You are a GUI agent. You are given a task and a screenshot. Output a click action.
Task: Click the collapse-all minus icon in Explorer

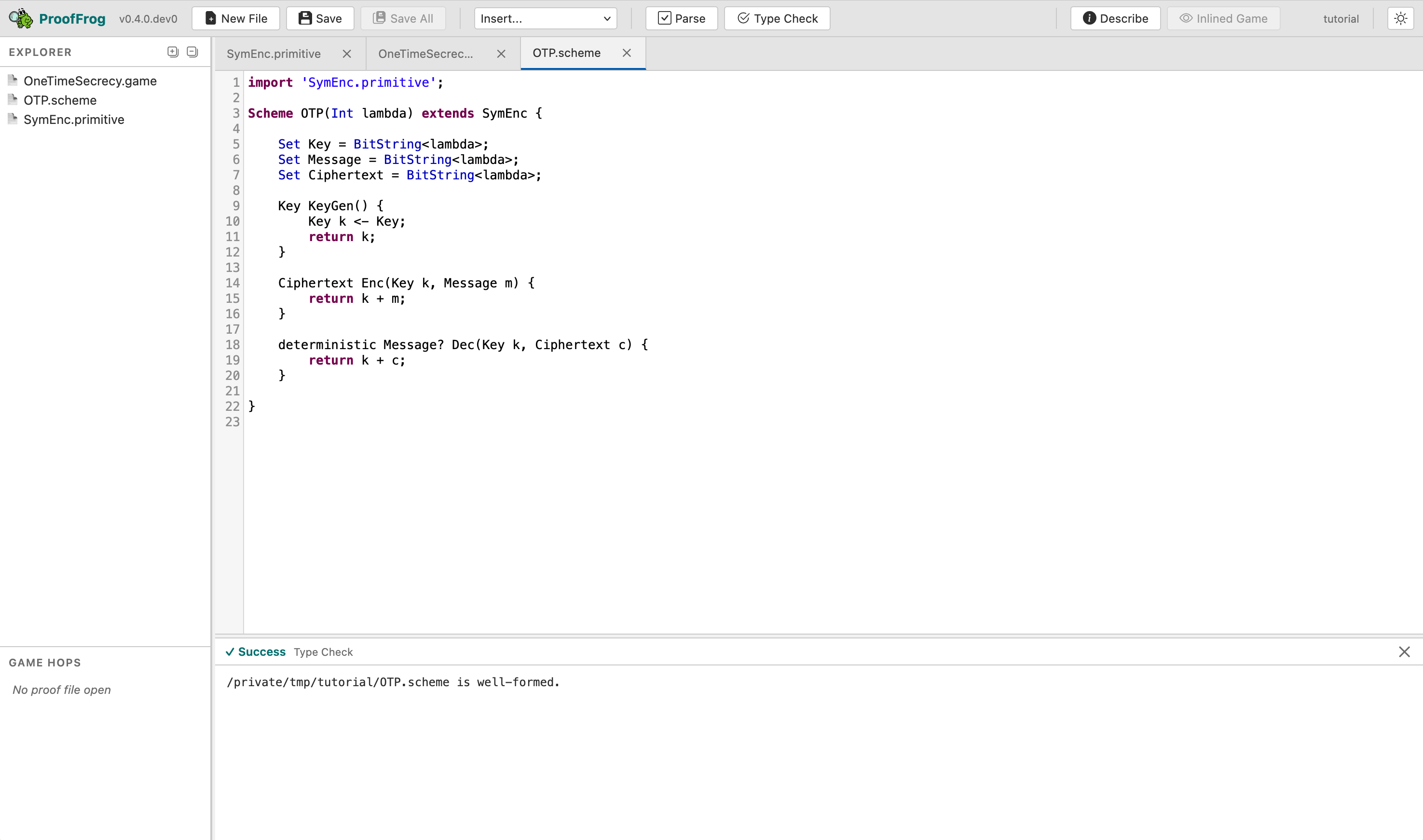click(192, 52)
